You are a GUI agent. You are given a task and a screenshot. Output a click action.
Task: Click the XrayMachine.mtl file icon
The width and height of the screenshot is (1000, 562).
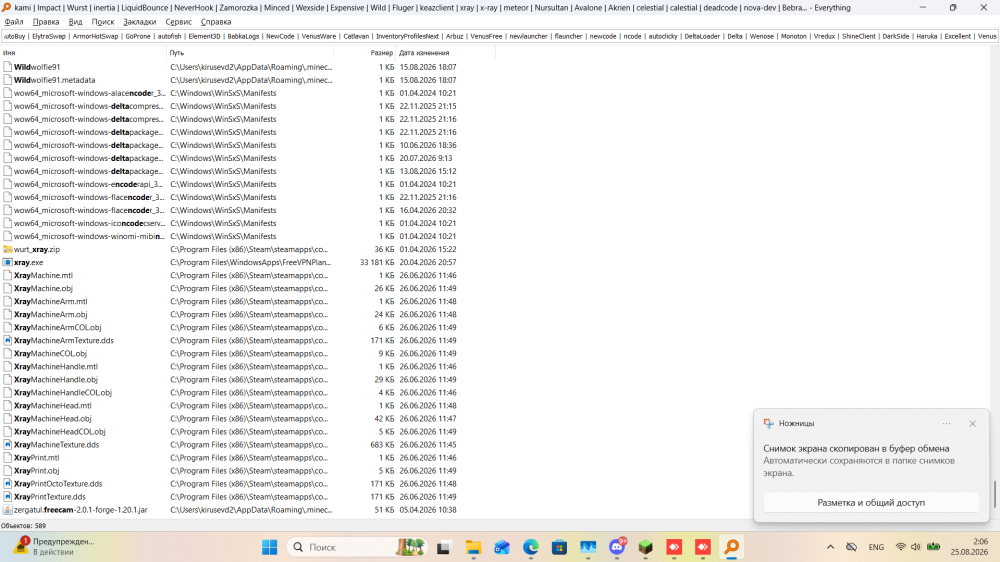[8, 276]
